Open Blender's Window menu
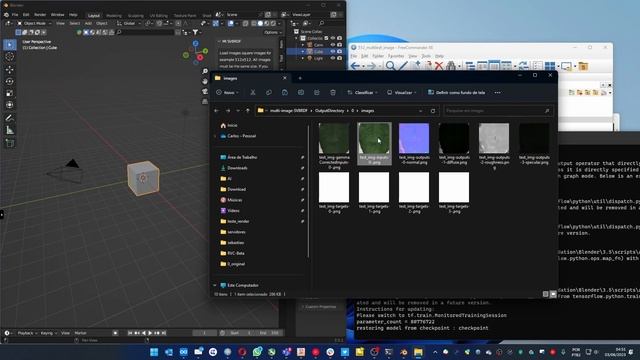 coord(58,14)
